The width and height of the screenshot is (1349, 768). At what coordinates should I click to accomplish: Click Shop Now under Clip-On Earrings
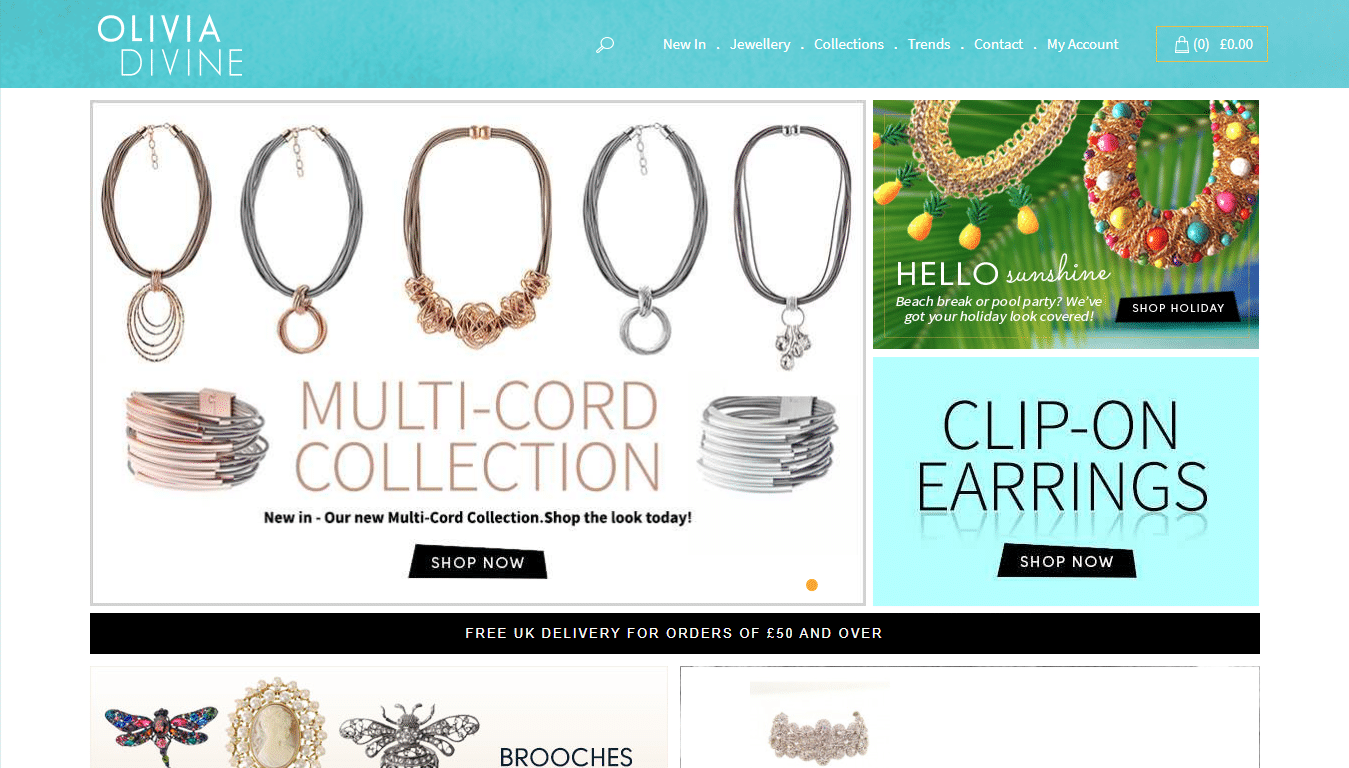point(1067,561)
